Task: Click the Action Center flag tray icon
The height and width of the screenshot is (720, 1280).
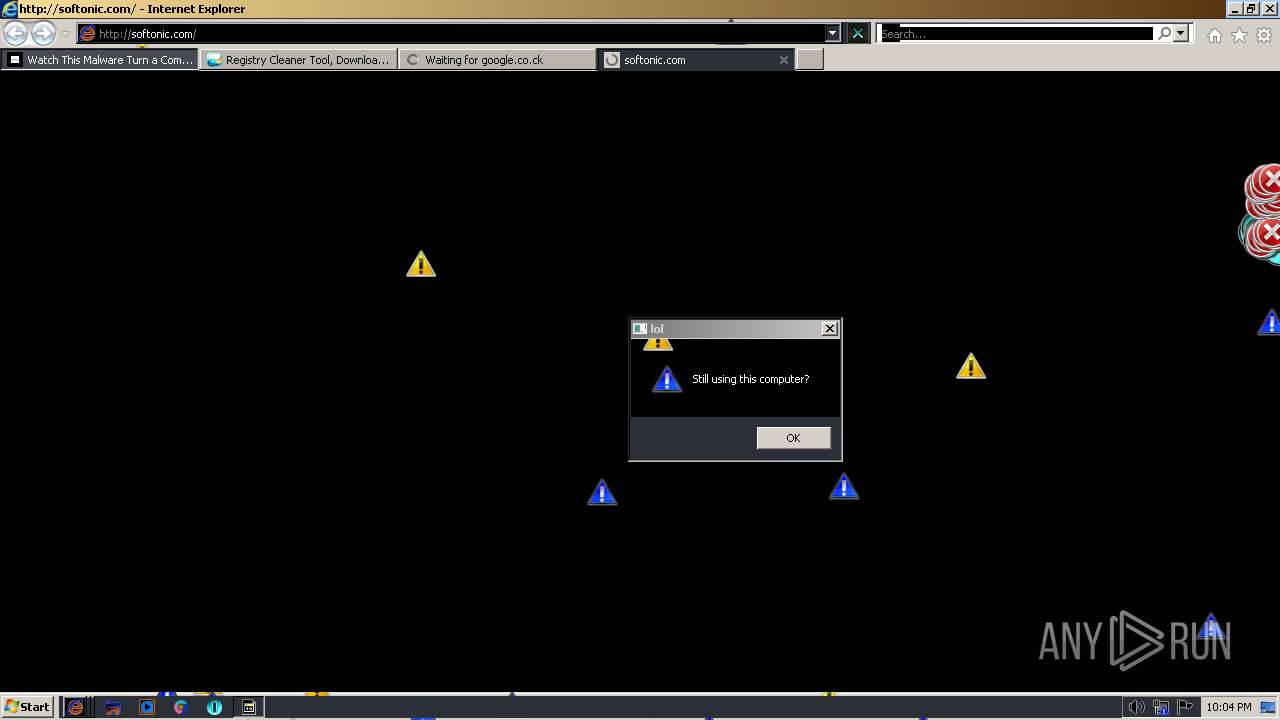Action: (x=1185, y=707)
